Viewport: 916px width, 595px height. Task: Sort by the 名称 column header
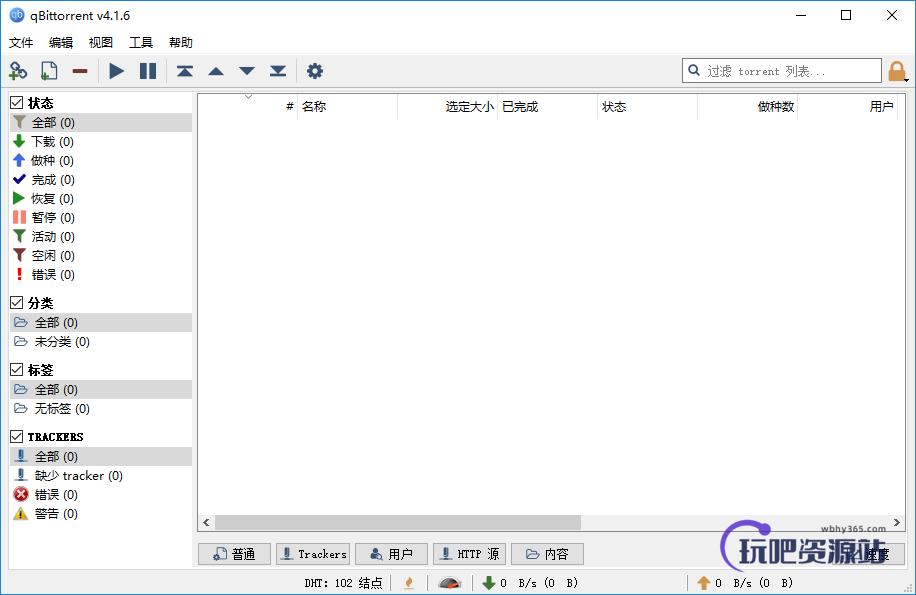pos(348,107)
